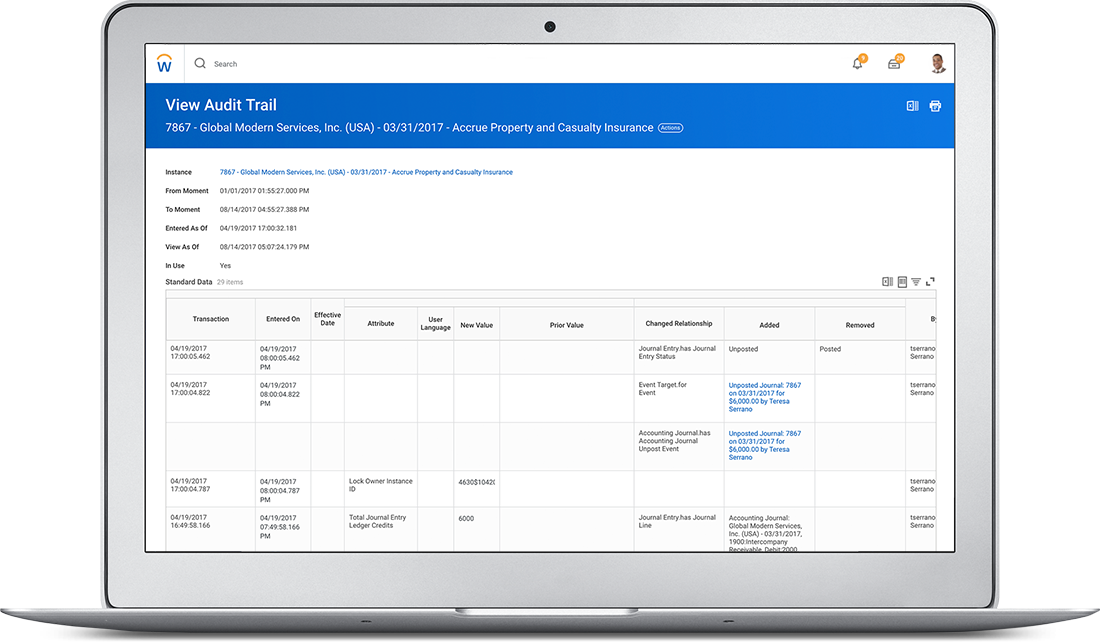
Task: Click the View As Of value 05:07:24
Action: [264, 247]
